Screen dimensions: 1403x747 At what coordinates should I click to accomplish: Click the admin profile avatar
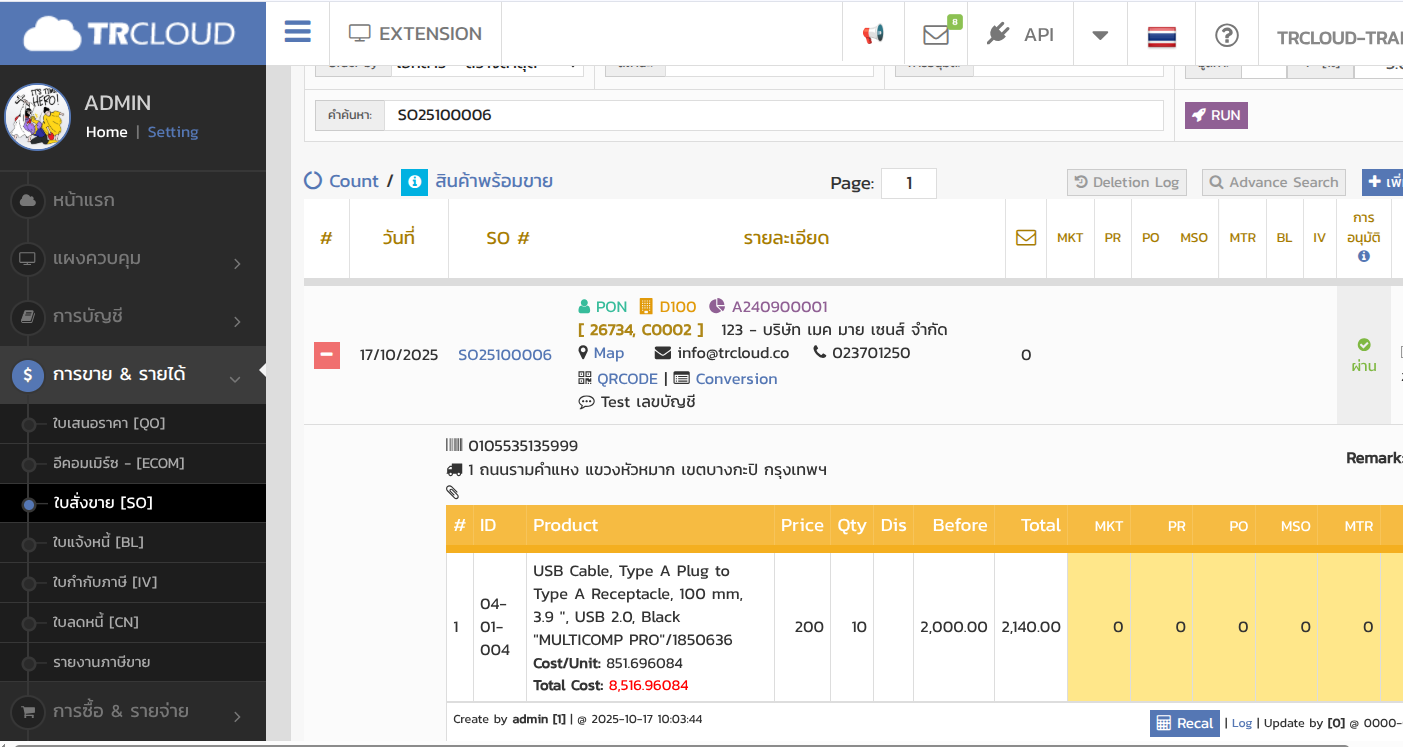pyautogui.click(x=37, y=117)
